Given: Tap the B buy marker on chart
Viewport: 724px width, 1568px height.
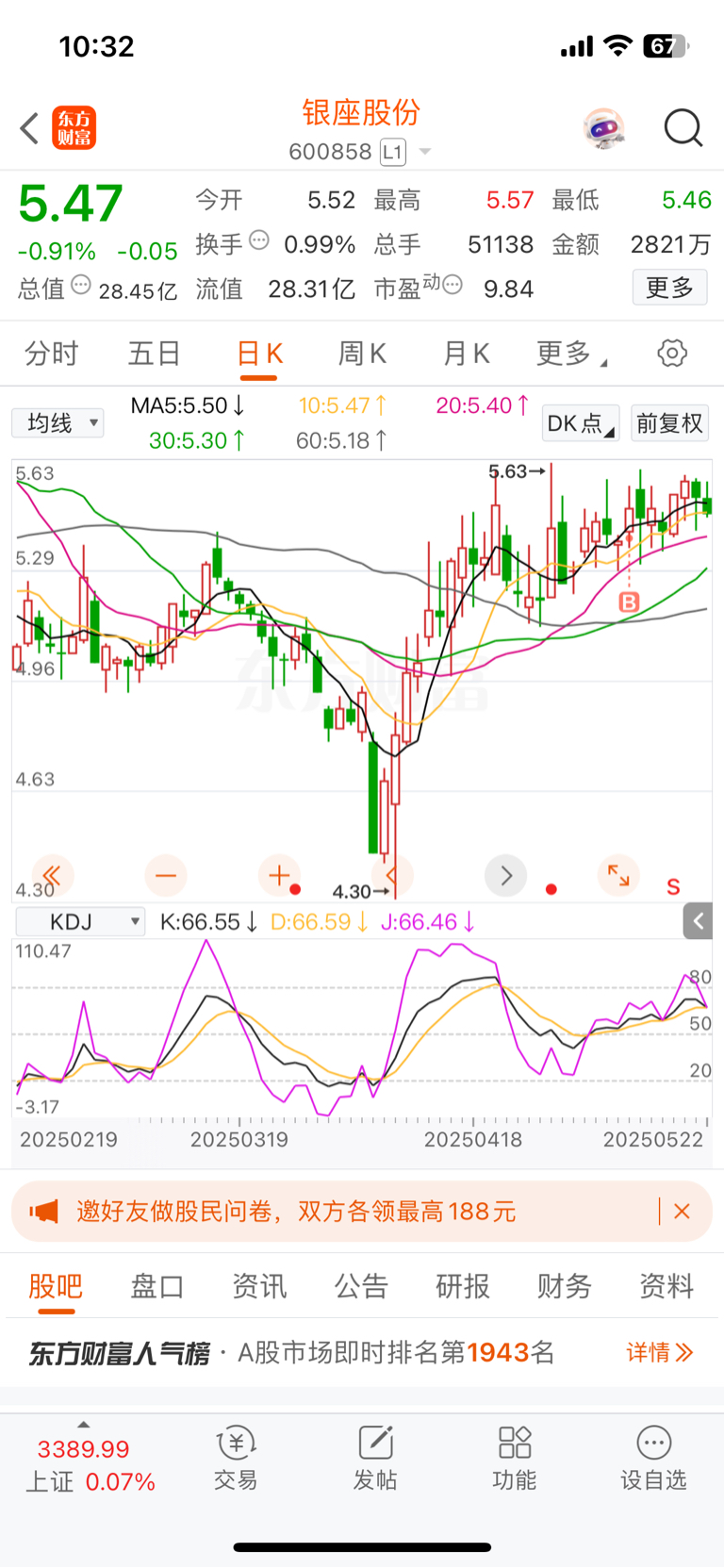Looking at the screenshot, I should pos(629,602).
